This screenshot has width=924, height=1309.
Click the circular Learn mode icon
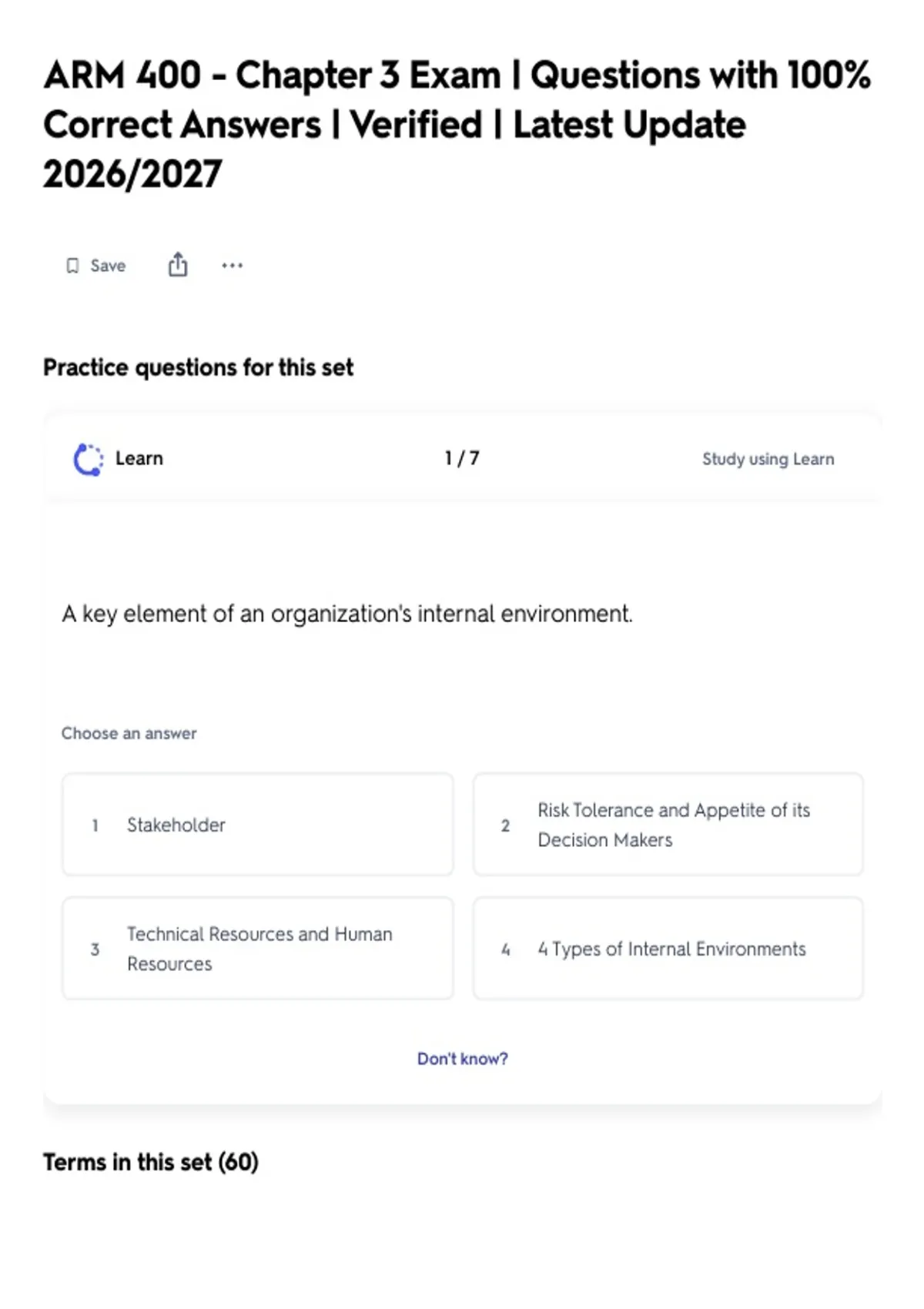pyautogui.click(x=88, y=460)
